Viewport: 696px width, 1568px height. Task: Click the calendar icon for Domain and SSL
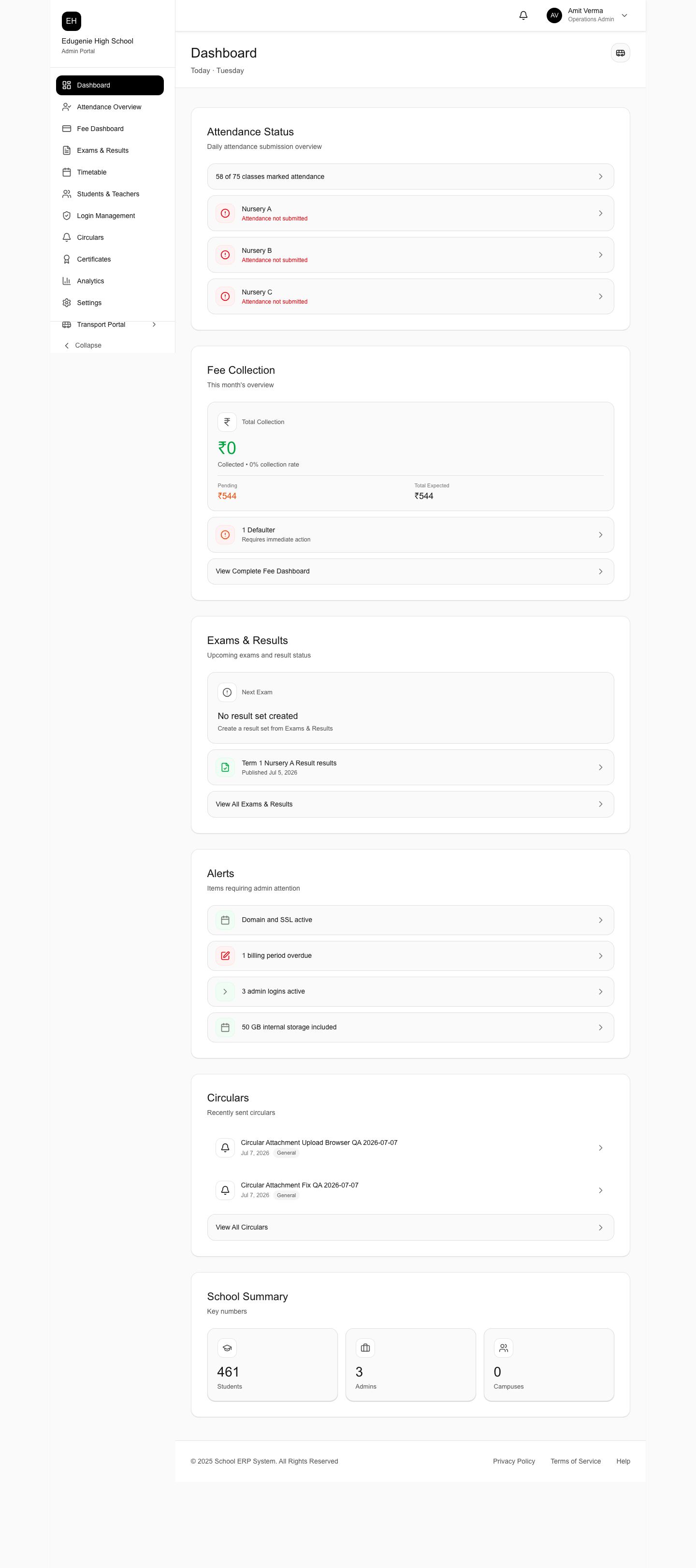pos(225,921)
